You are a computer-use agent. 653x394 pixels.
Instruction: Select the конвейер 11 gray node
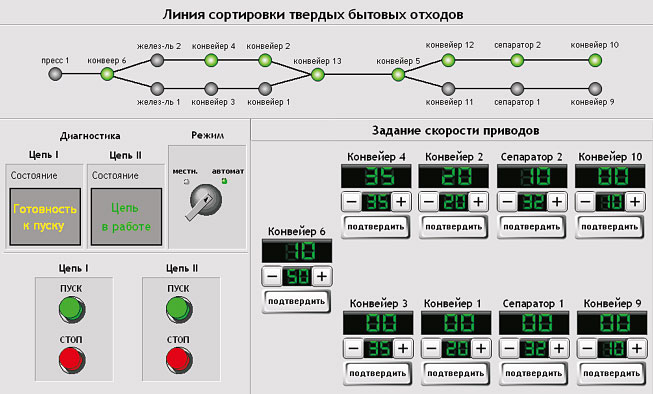[448, 88]
